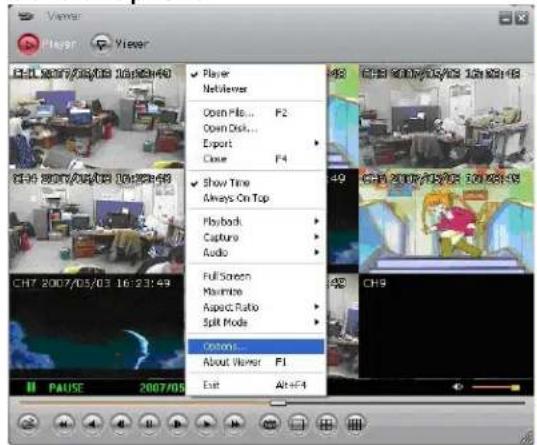Select the CH1 camera feed
537x445 pixels.
pyautogui.click(x=97, y=116)
